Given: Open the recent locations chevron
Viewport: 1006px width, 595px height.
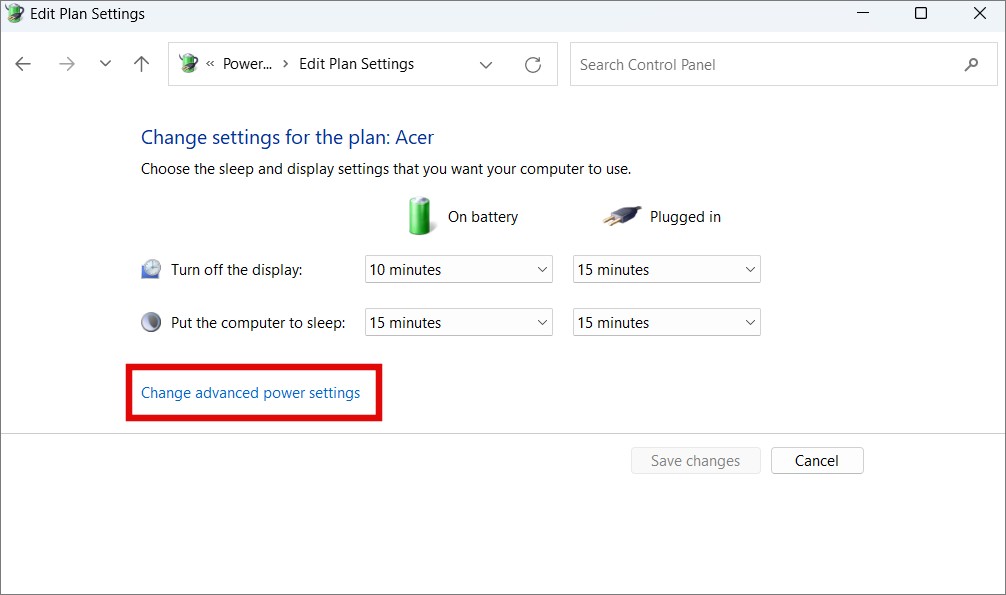Looking at the screenshot, I should tap(105, 64).
